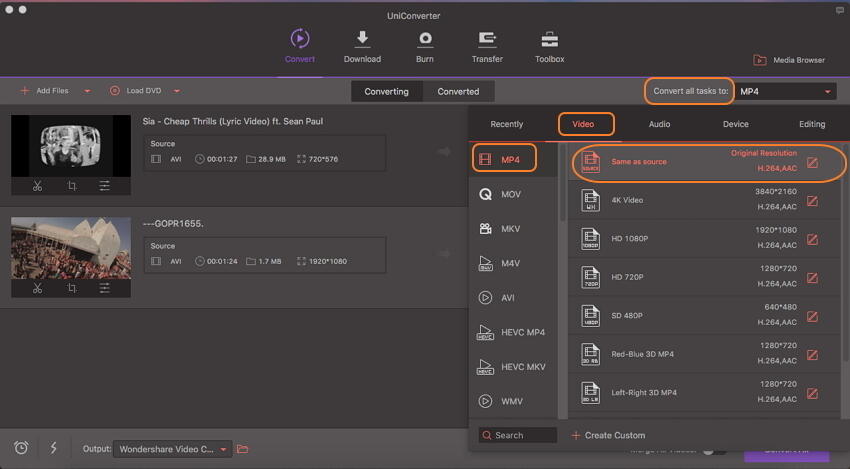Open the schedule alarm clock icon

tap(21, 448)
